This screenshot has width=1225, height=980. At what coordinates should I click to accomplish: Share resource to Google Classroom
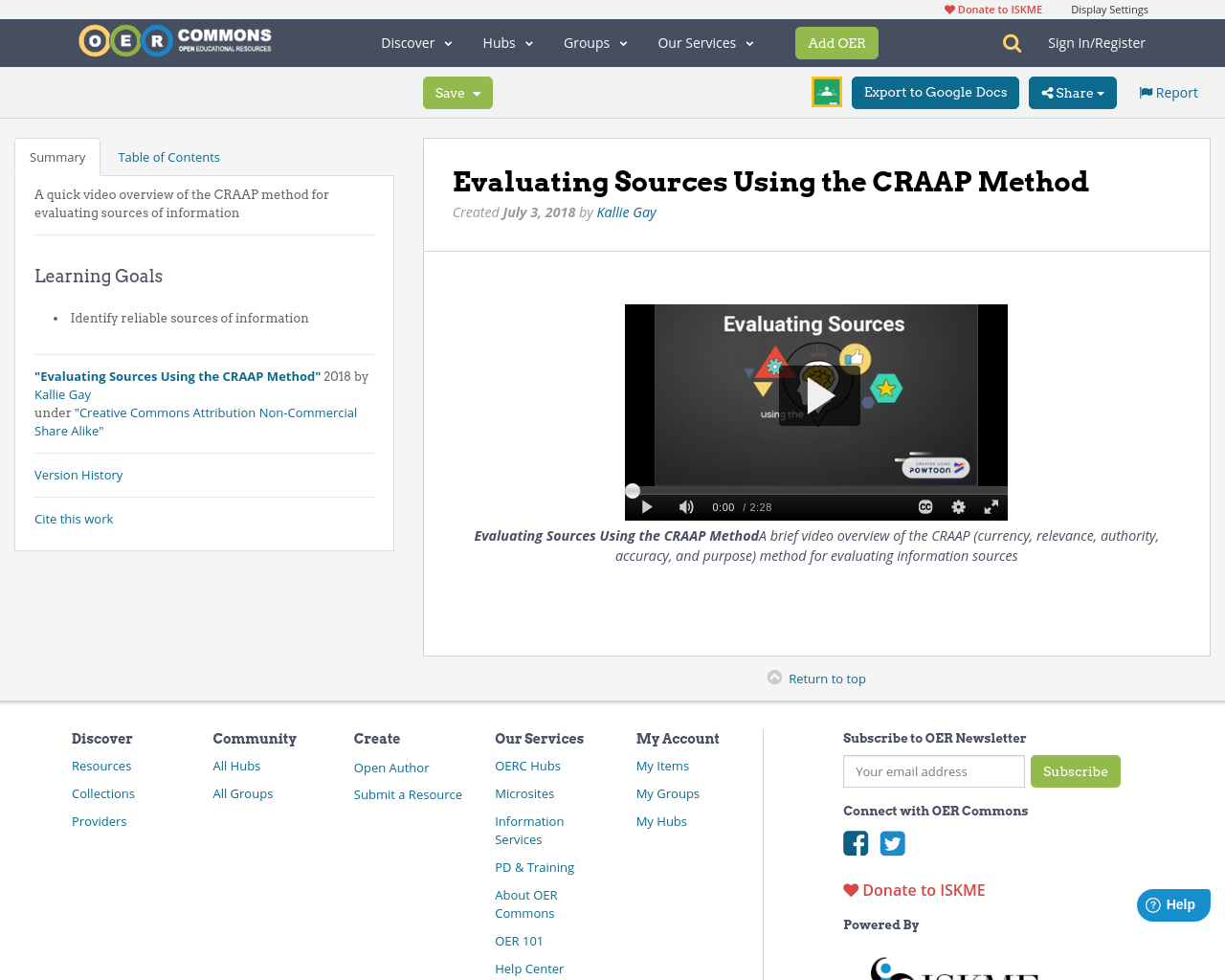click(x=825, y=91)
